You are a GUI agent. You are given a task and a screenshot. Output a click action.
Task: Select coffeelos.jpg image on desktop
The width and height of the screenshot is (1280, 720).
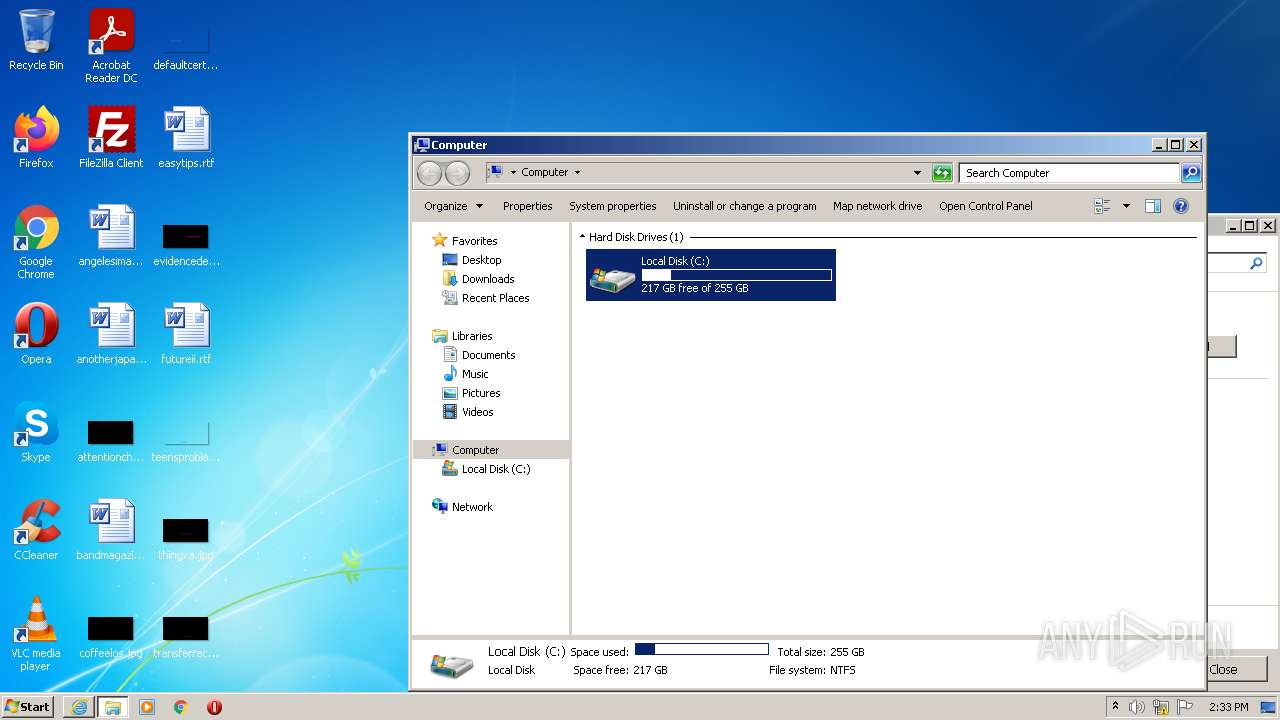pyautogui.click(x=111, y=635)
